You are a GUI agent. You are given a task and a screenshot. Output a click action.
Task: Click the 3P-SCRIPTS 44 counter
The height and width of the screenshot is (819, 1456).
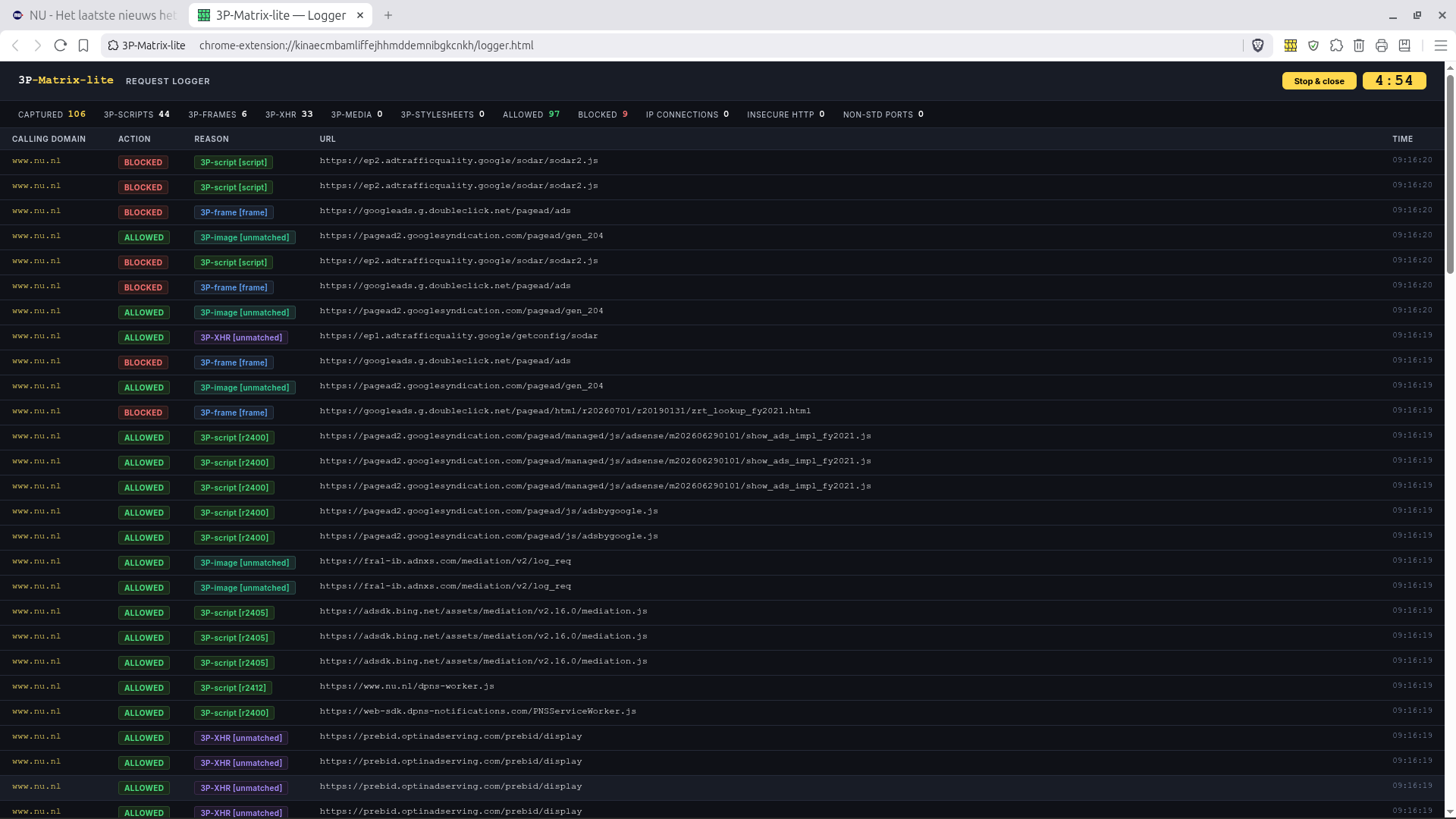(136, 115)
